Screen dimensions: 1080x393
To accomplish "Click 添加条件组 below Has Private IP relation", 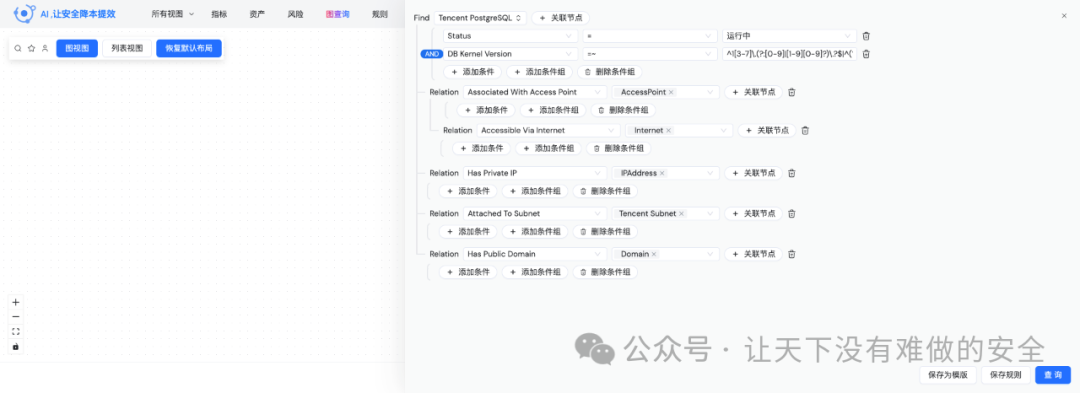I will [x=535, y=191].
